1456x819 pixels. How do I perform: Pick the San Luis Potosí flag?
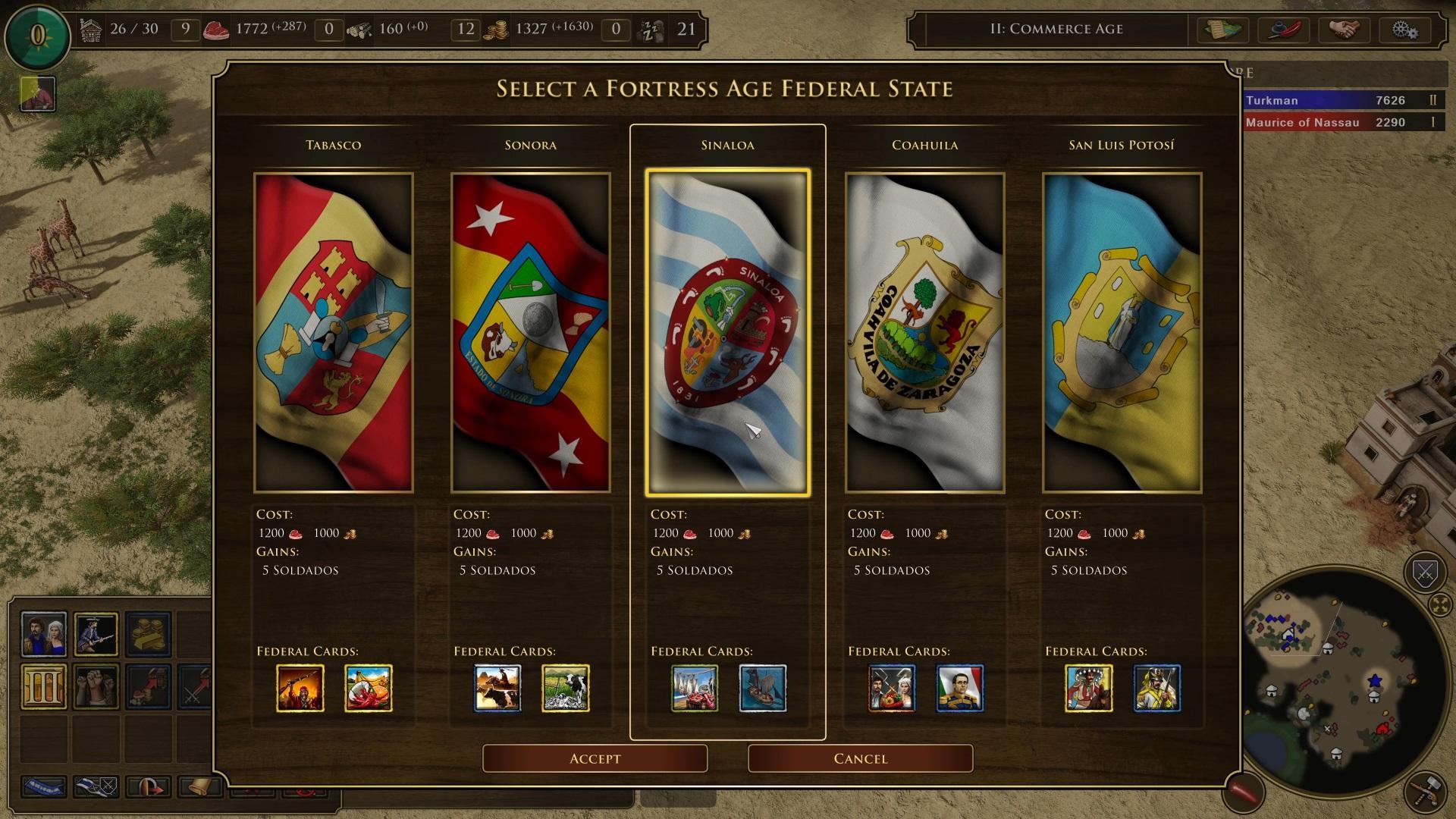(x=1122, y=333)
